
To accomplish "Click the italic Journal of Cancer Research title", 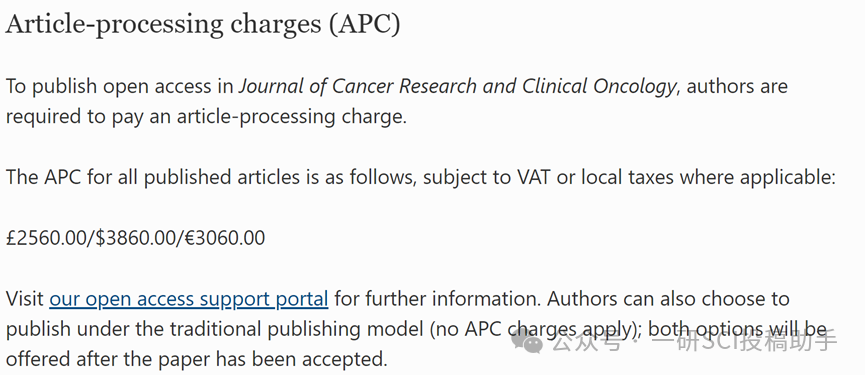I will (358, 87).
